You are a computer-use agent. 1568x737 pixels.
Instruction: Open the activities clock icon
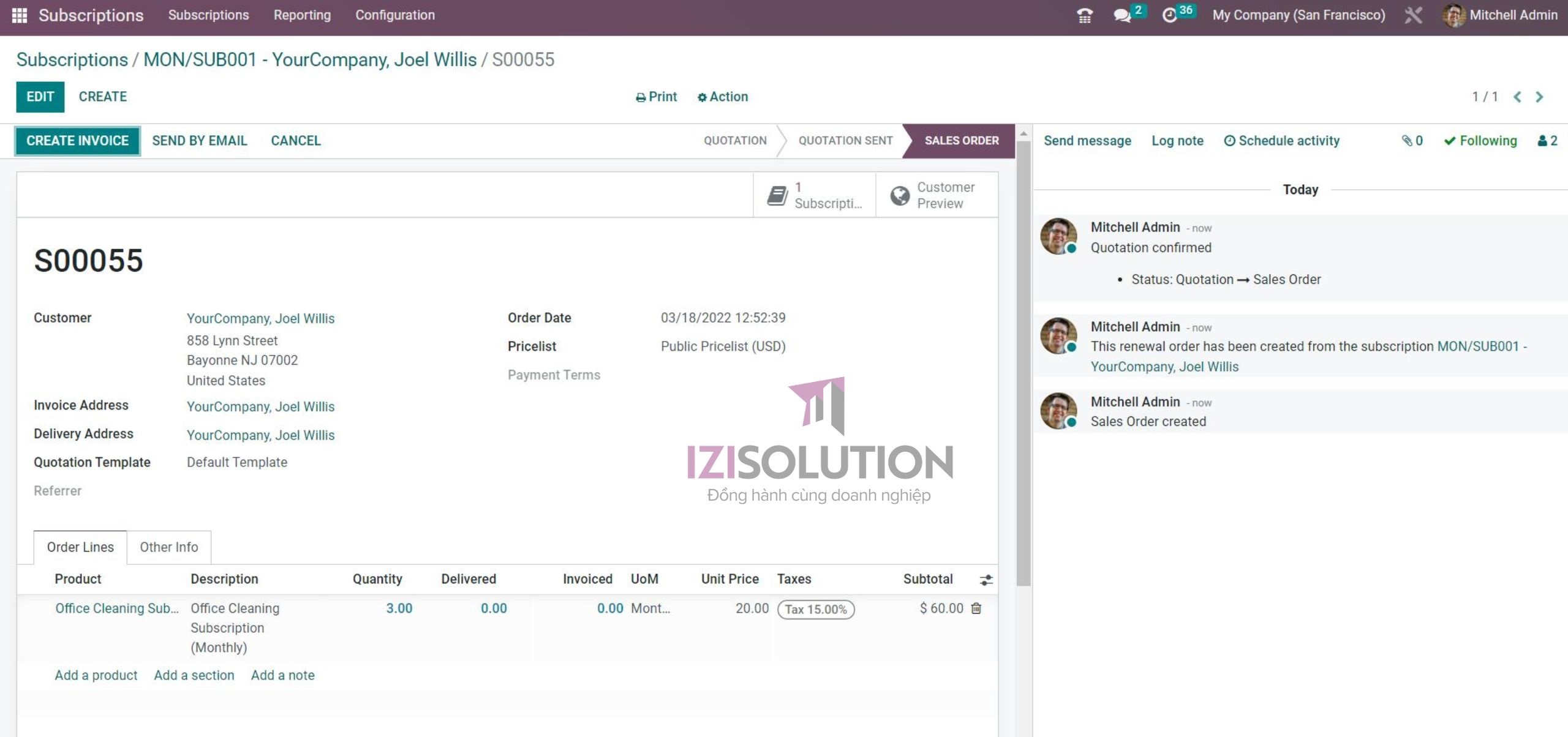pos(1171,15)
